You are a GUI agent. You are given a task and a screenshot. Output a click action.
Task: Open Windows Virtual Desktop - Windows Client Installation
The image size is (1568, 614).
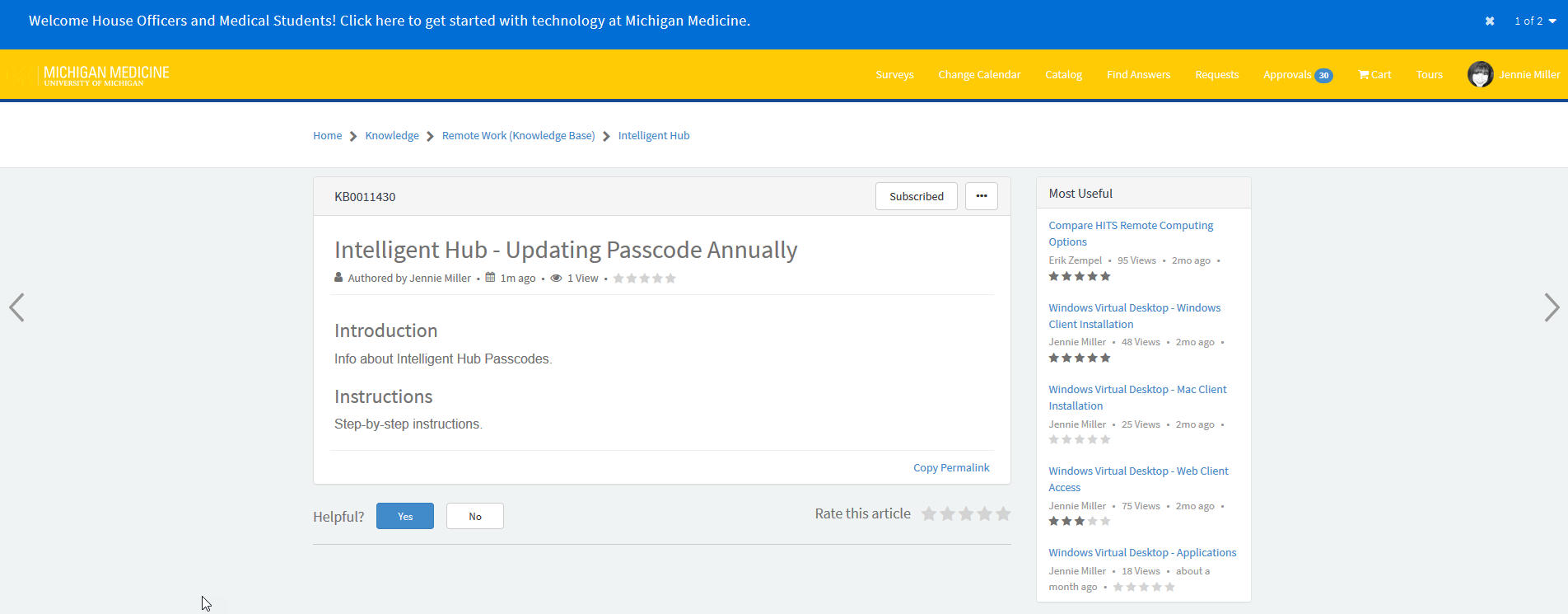click(1134, 316)
